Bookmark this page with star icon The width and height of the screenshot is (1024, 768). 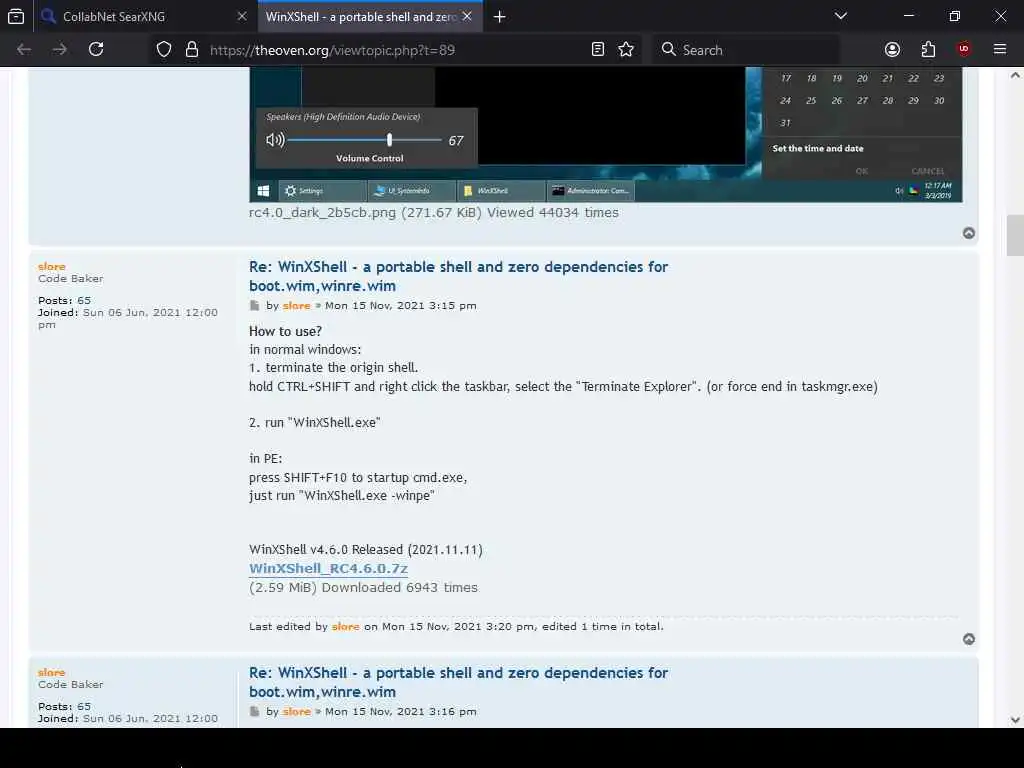point(626,50)
